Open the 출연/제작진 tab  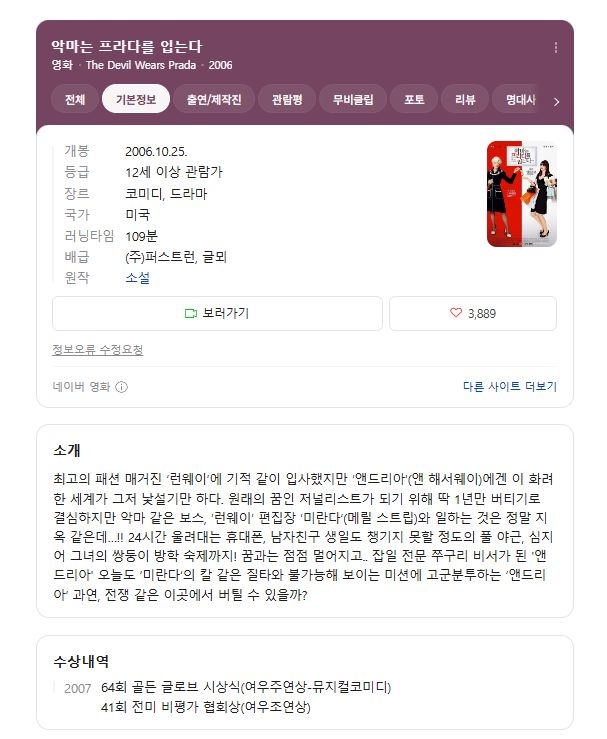coord(214,99)
